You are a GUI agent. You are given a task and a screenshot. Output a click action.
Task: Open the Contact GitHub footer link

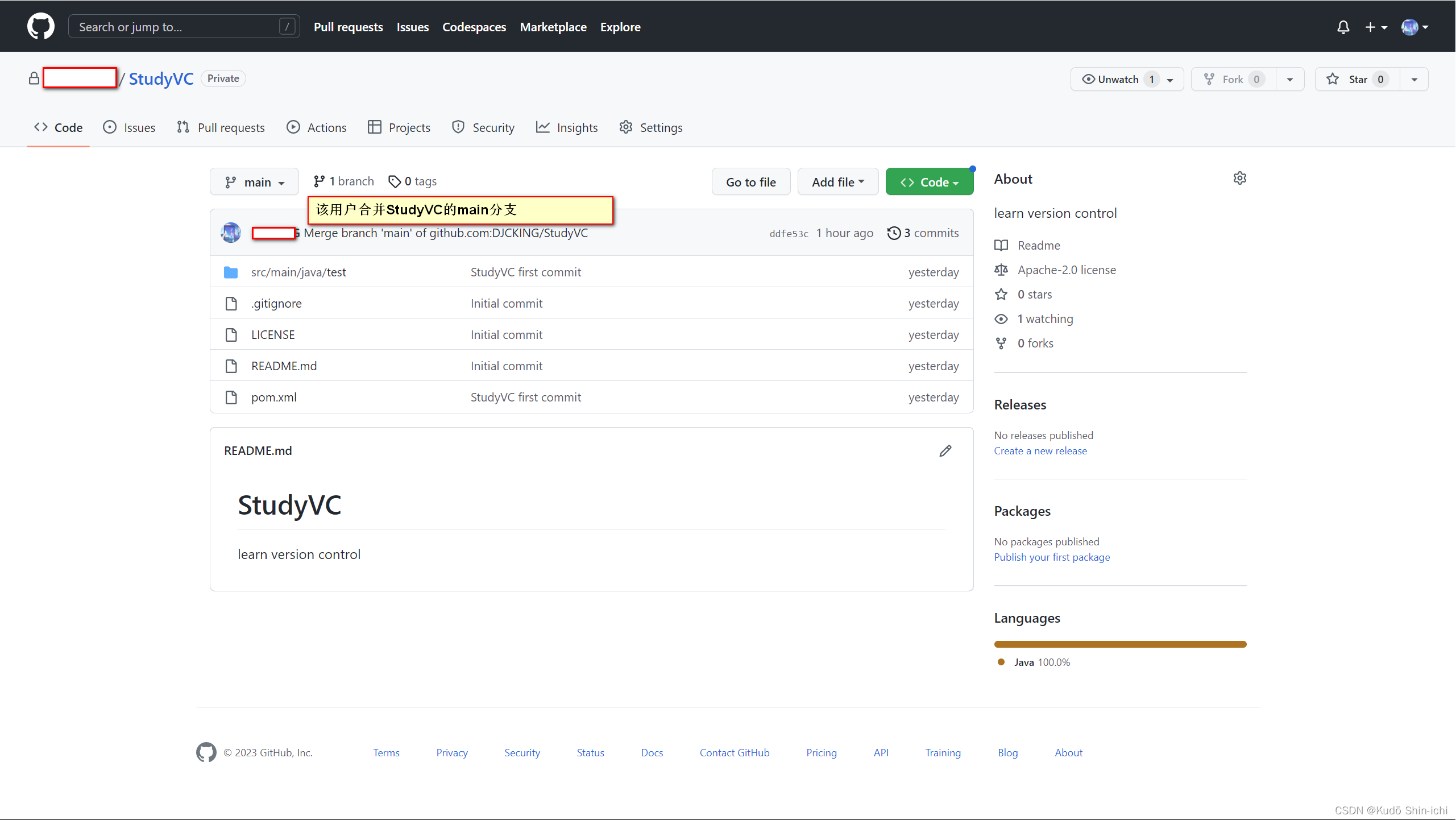pyautogui.click(x=735, y=753)
